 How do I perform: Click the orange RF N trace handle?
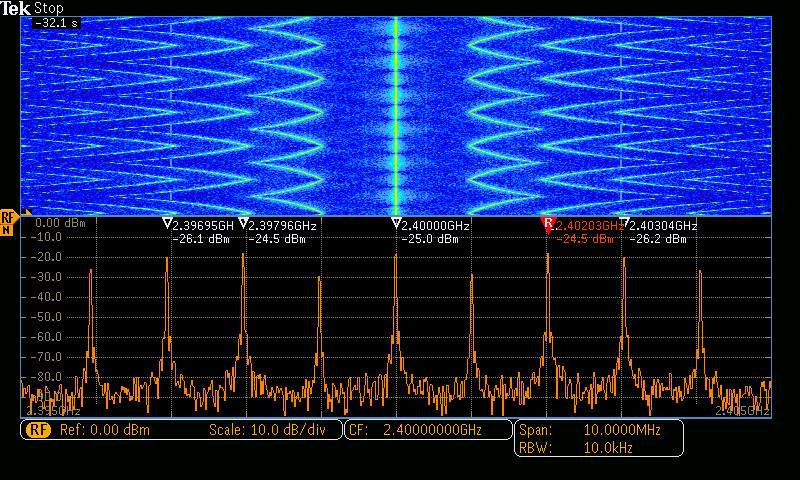[8, 222]
